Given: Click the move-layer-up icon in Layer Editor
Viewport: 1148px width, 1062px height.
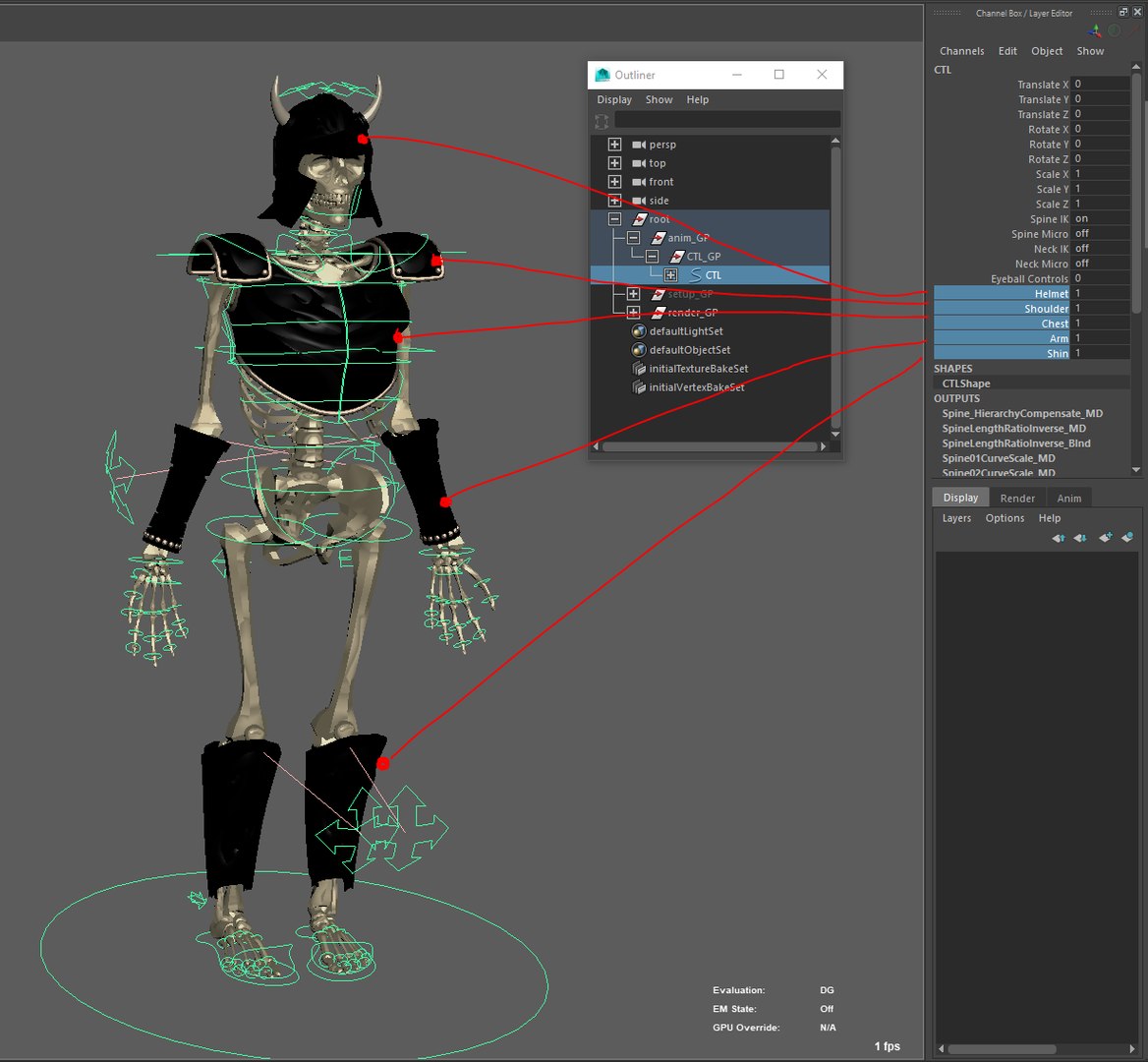Looking at the screenshot, I should pos(1058,538).
